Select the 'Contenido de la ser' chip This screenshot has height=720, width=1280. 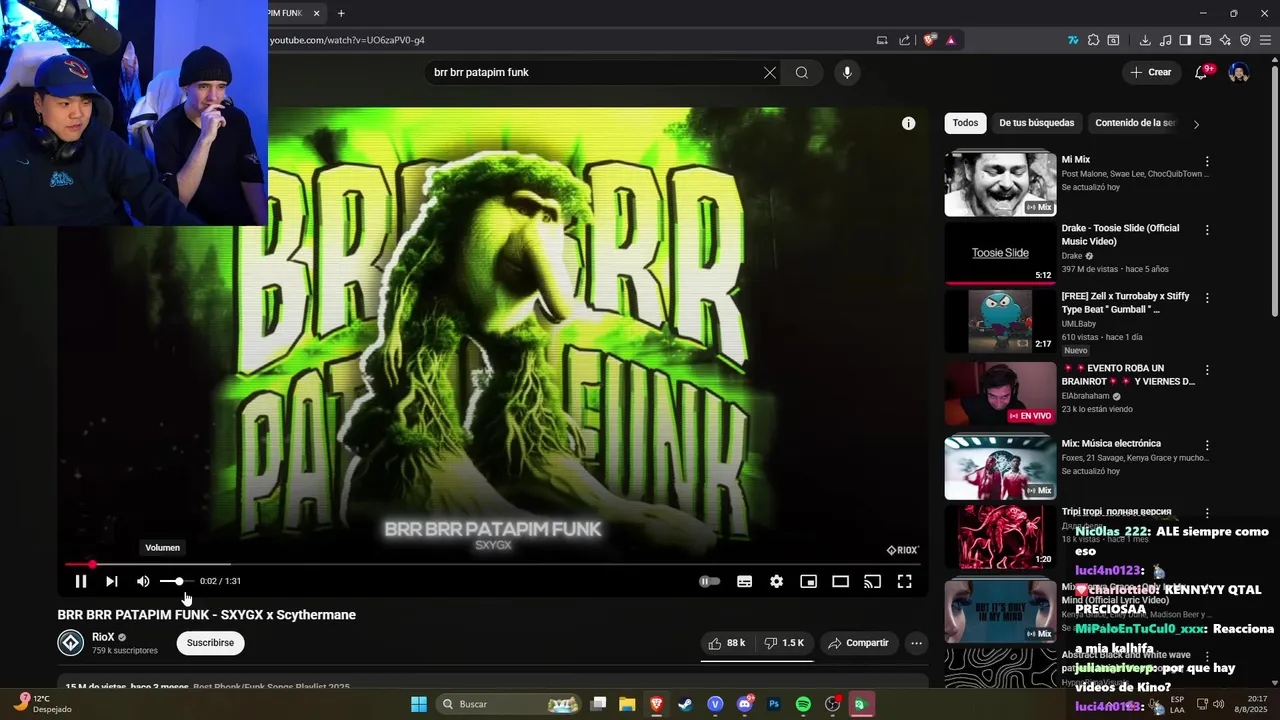click(1135, 123)
